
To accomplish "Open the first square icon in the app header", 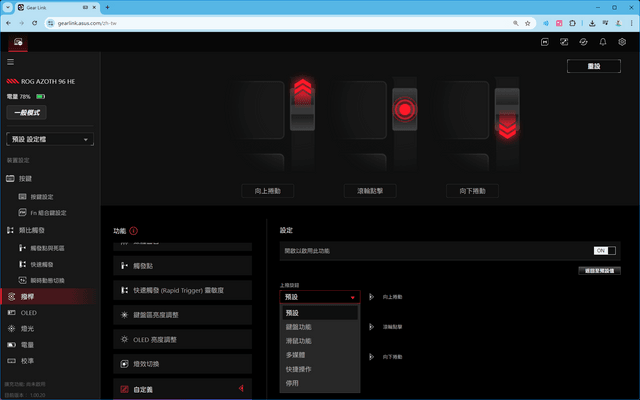I will (x=544, y=42).
